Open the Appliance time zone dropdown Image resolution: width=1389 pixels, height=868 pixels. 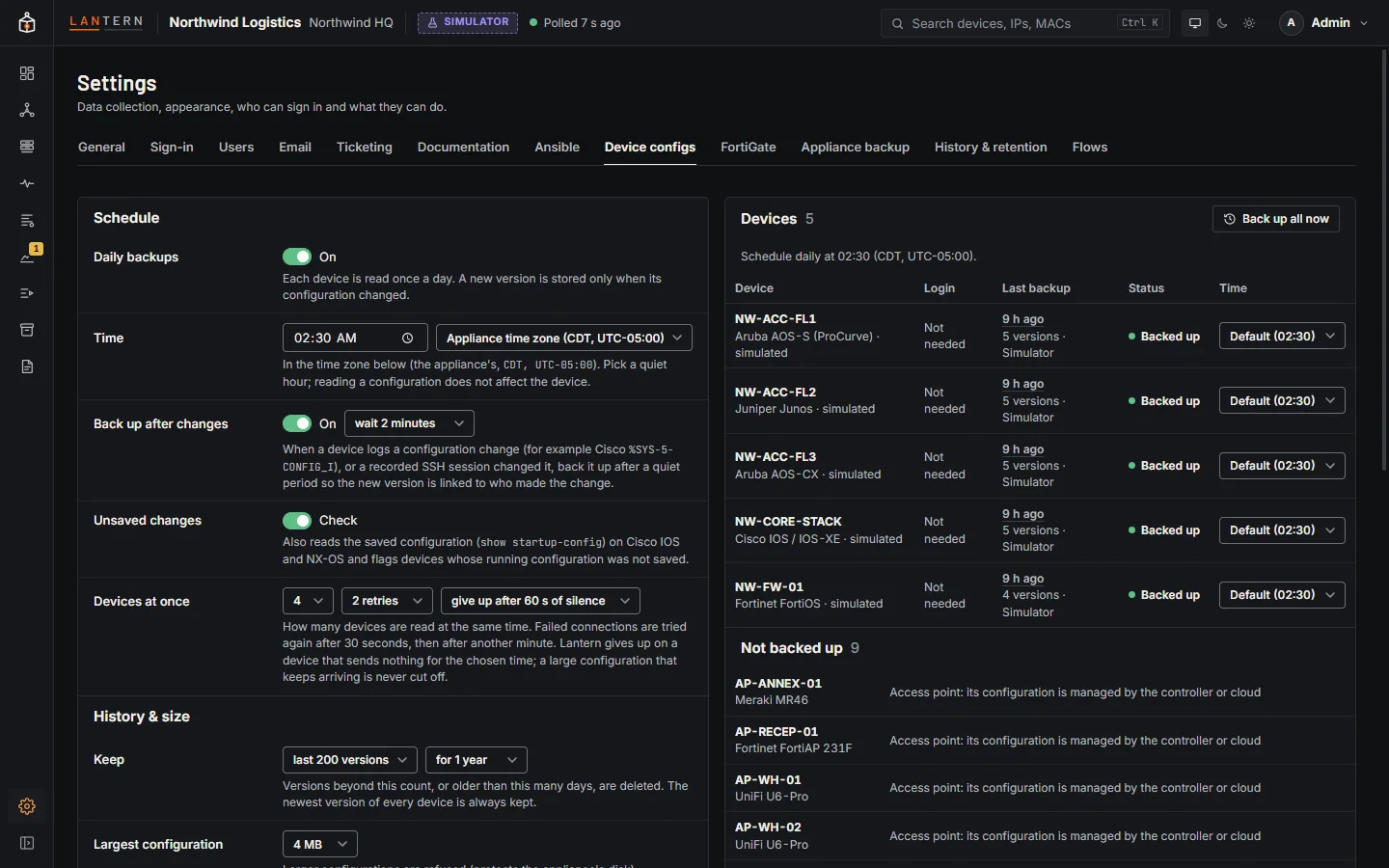(x=564, y=339)
